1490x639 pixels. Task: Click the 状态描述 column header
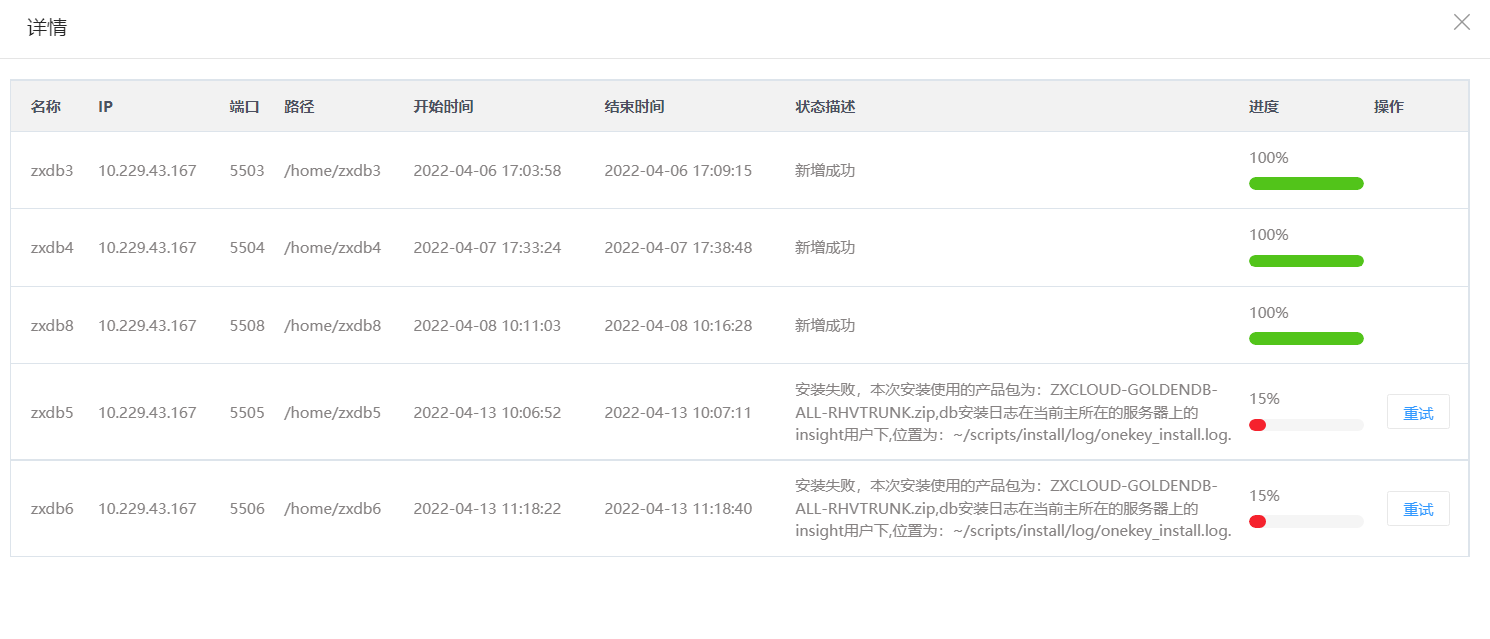coord(825,106)
